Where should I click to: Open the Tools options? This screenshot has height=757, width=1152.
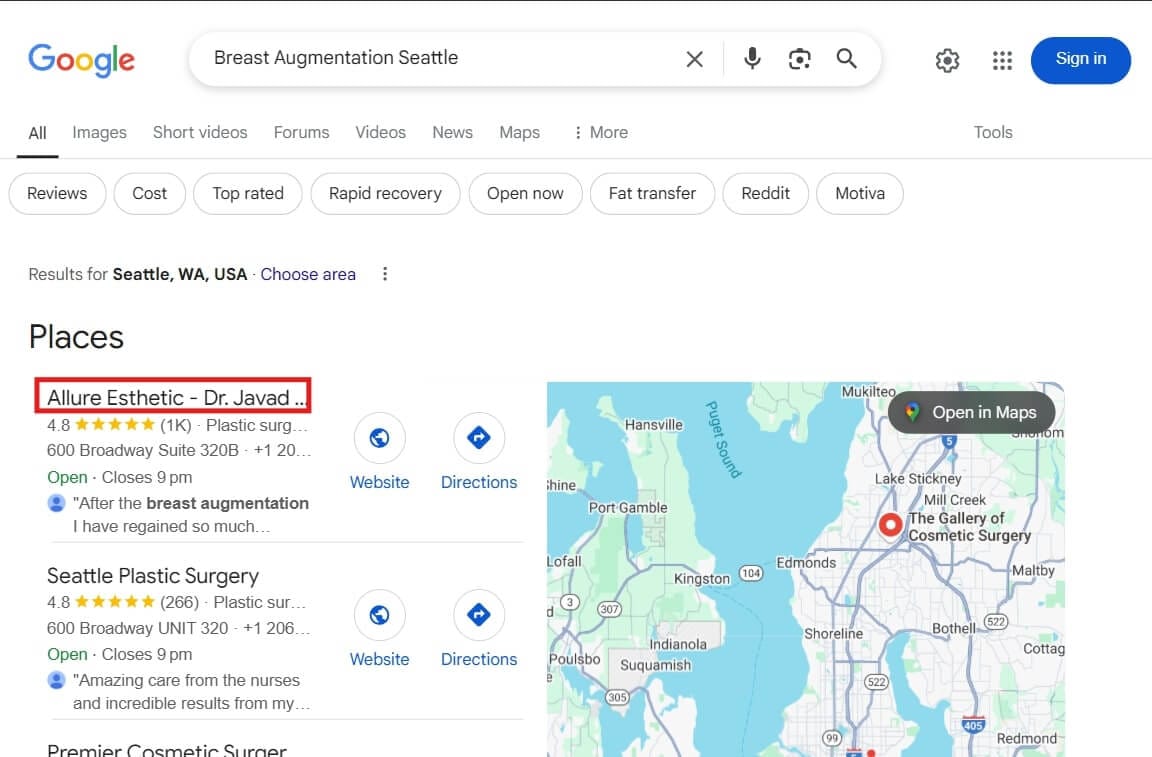click(x=993, y=132)
